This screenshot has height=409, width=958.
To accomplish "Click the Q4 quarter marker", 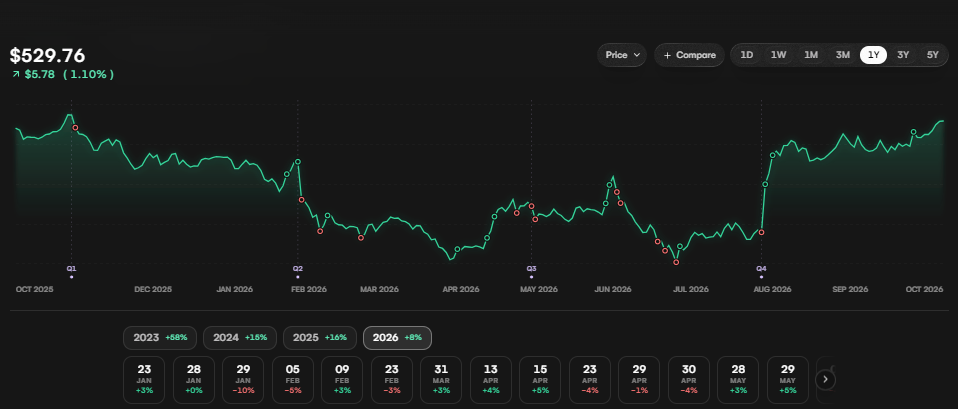I will coord(761,268).
